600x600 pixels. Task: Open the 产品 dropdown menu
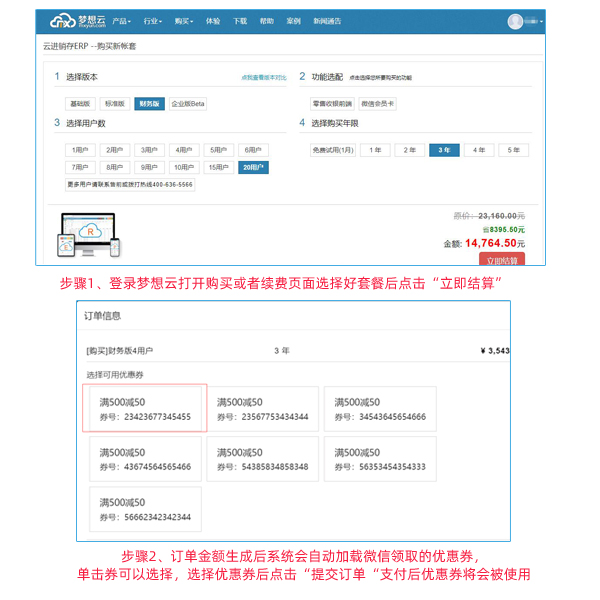click(121, 21)
